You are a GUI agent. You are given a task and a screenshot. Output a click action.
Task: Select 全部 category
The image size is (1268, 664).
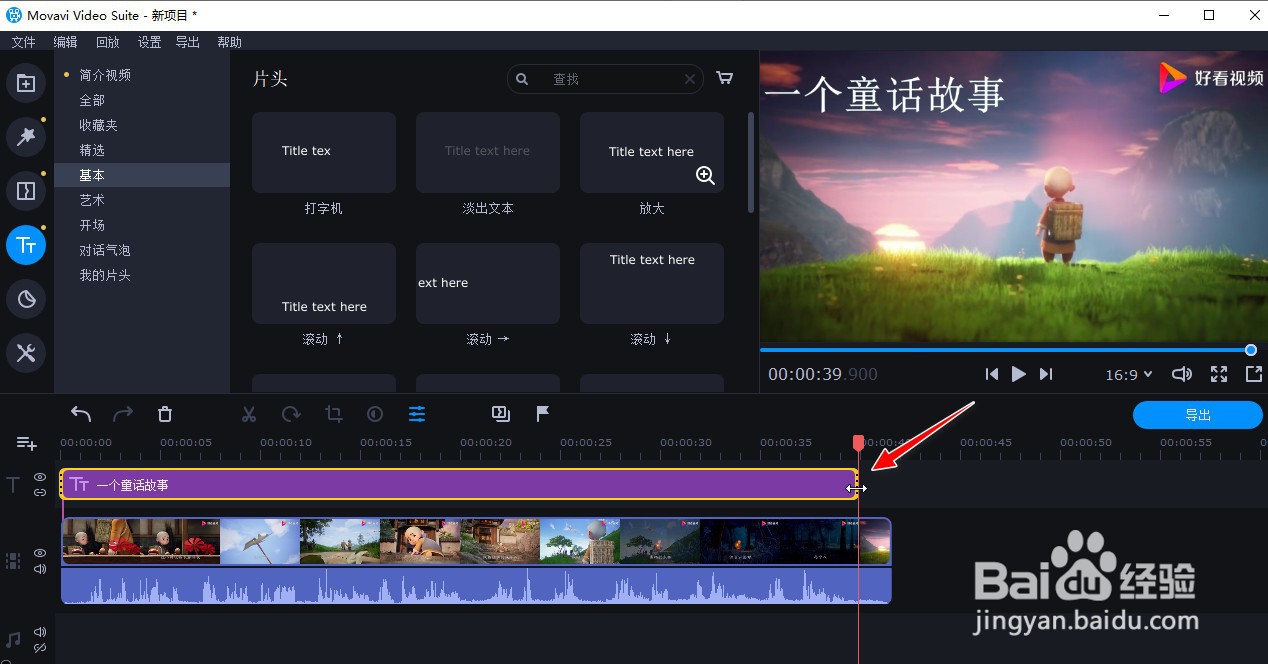[92, 100]
